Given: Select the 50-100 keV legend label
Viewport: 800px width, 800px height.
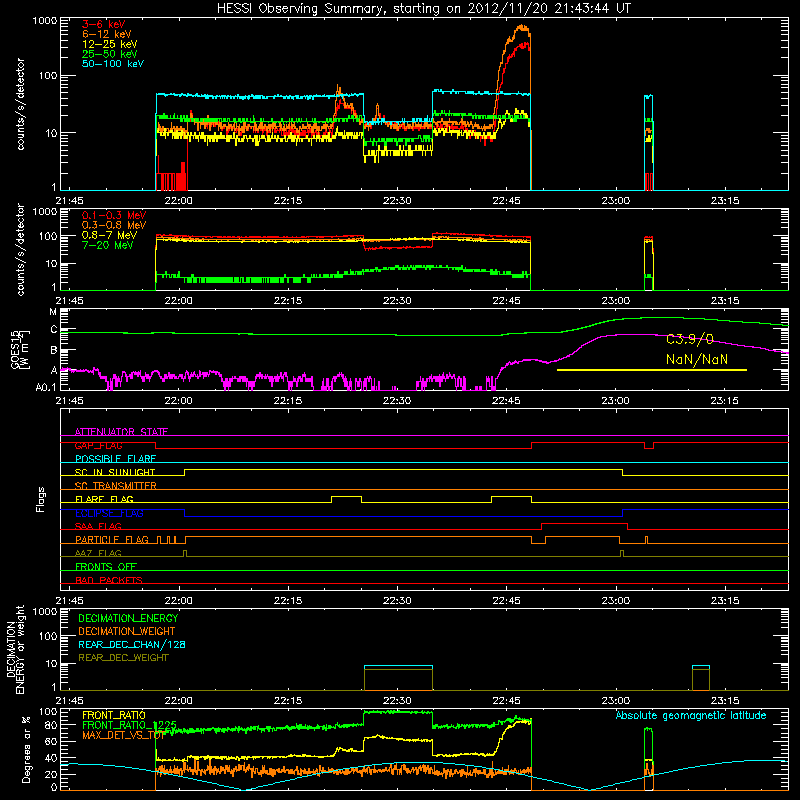Looking at the screenshot, I should 113,64.
